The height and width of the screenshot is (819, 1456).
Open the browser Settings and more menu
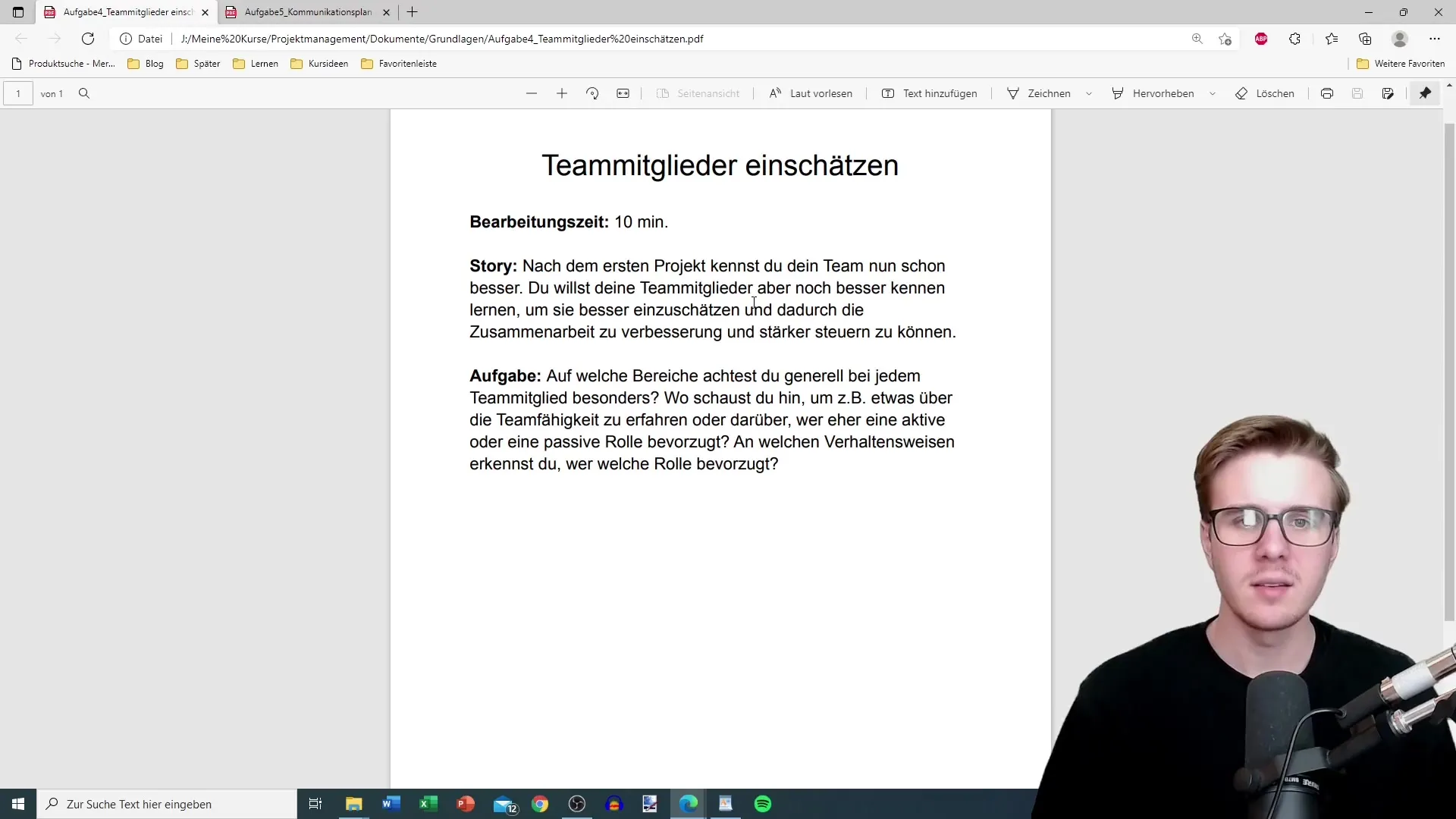[1435, 39]
